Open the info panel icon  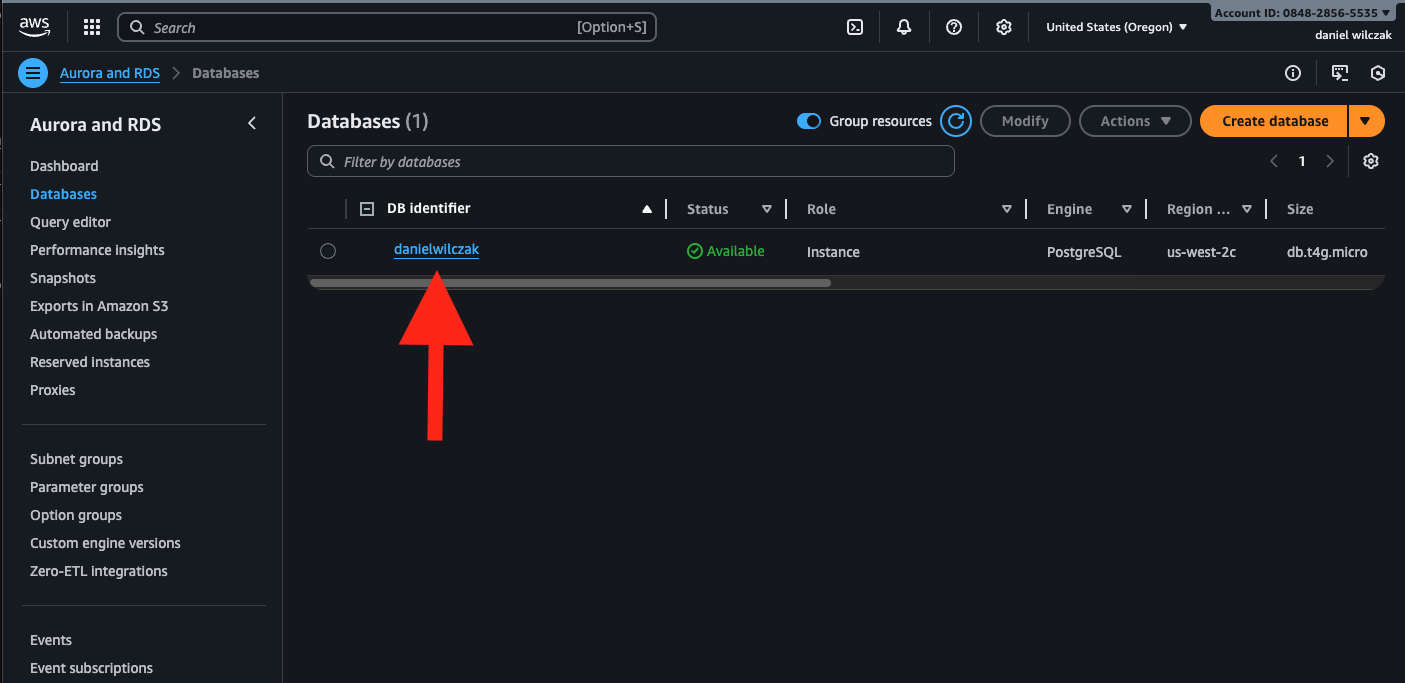(1293, 73)
